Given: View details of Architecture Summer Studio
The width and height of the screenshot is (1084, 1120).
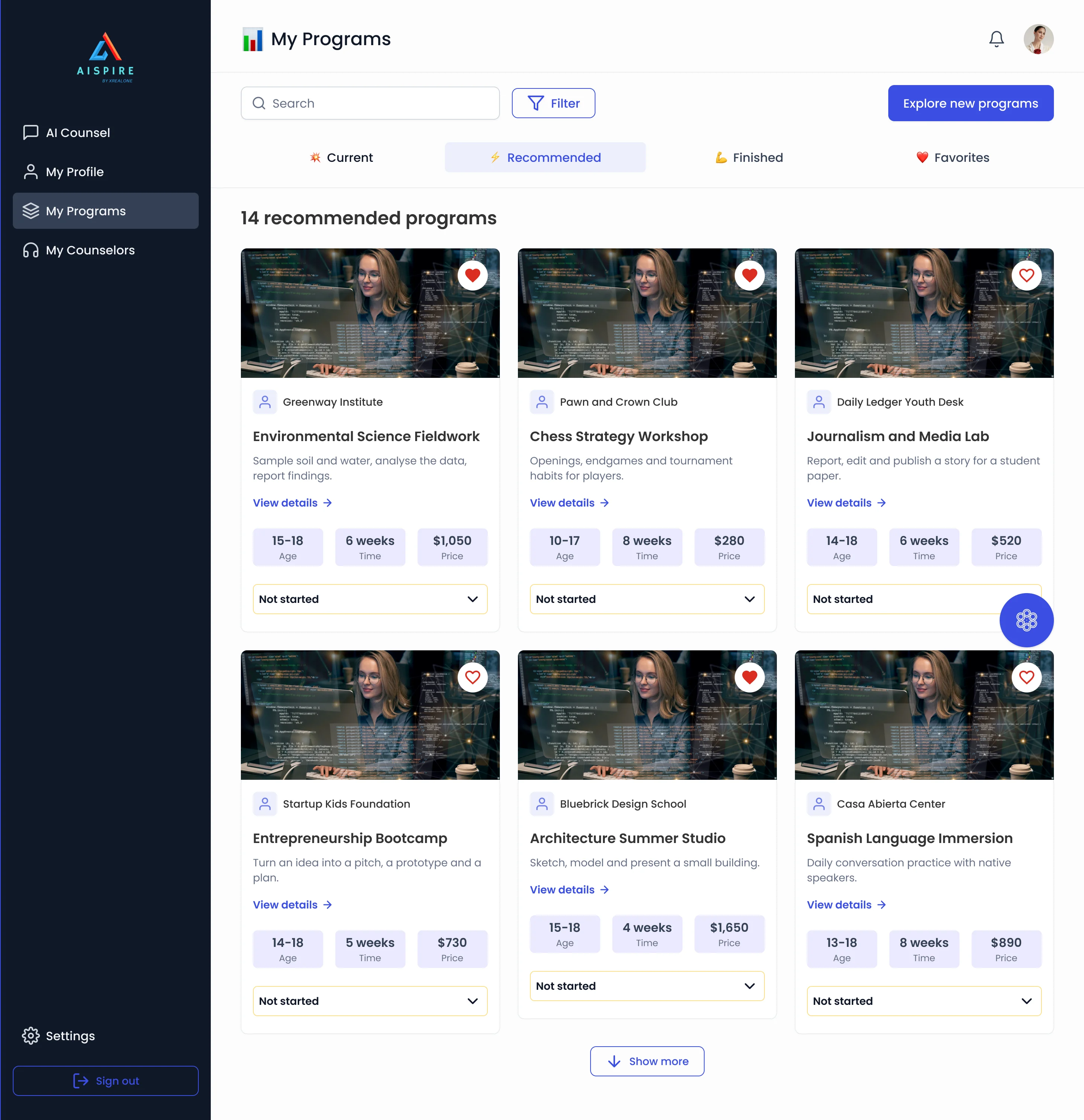Looking at the screenshot, I should point(569,890).
